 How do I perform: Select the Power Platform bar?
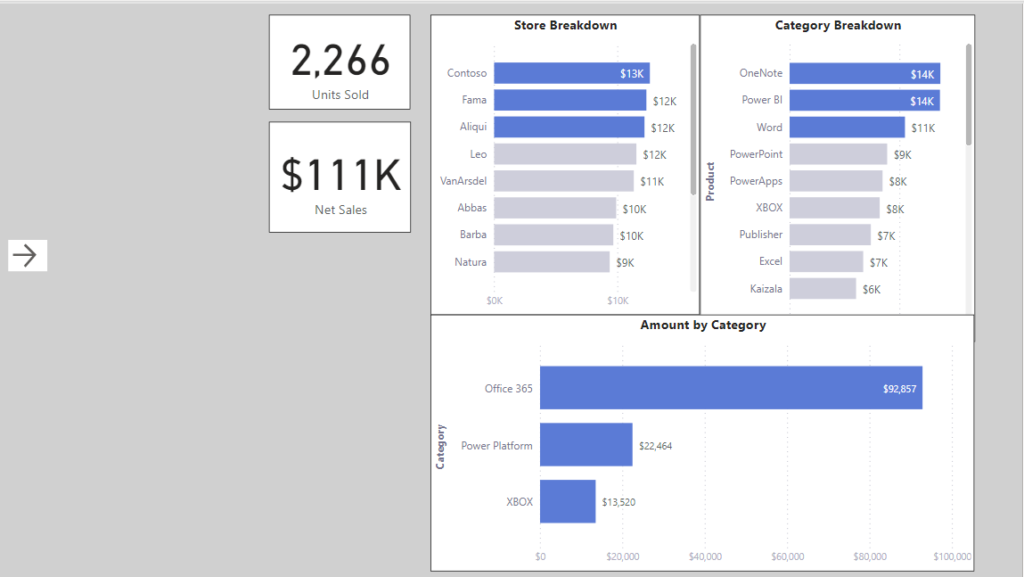pyautogui.click(x=585, y=445)
